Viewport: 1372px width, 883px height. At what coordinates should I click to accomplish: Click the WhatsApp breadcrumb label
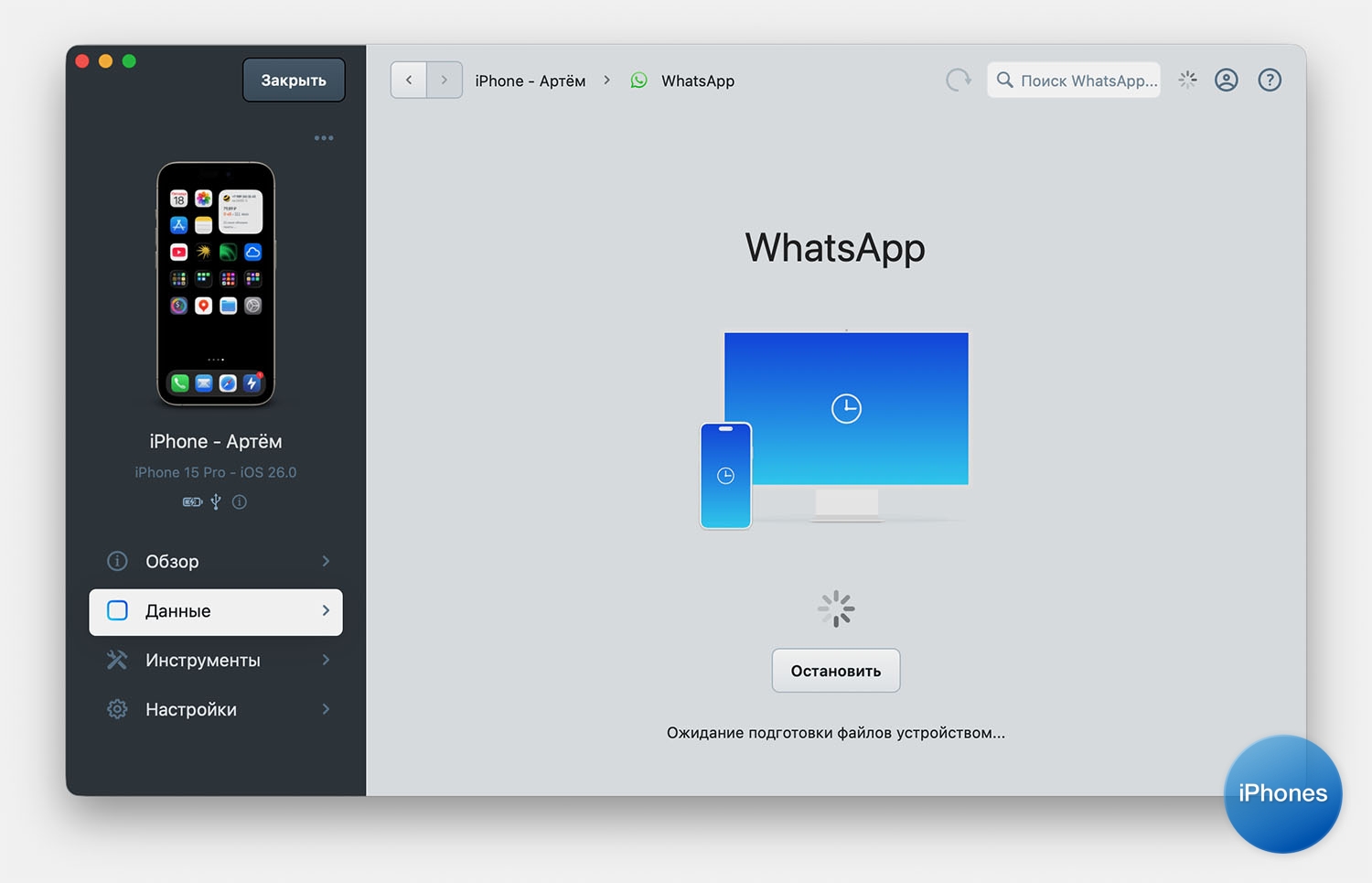point(698,81)
